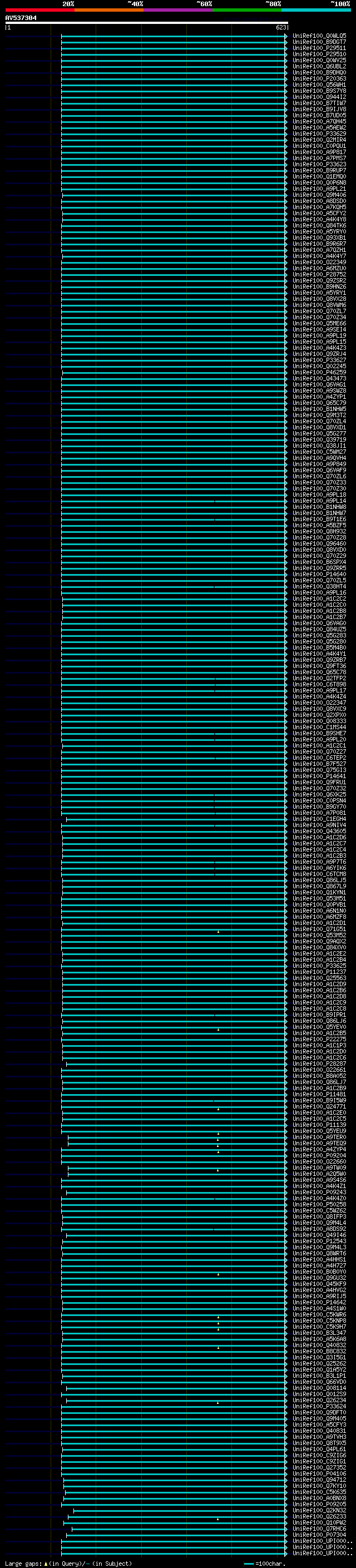Select UniRef100_Q56WH1 label
The height and width of the screenshot is (1568, 356).
pyautogui.click(x=319, y=85)
